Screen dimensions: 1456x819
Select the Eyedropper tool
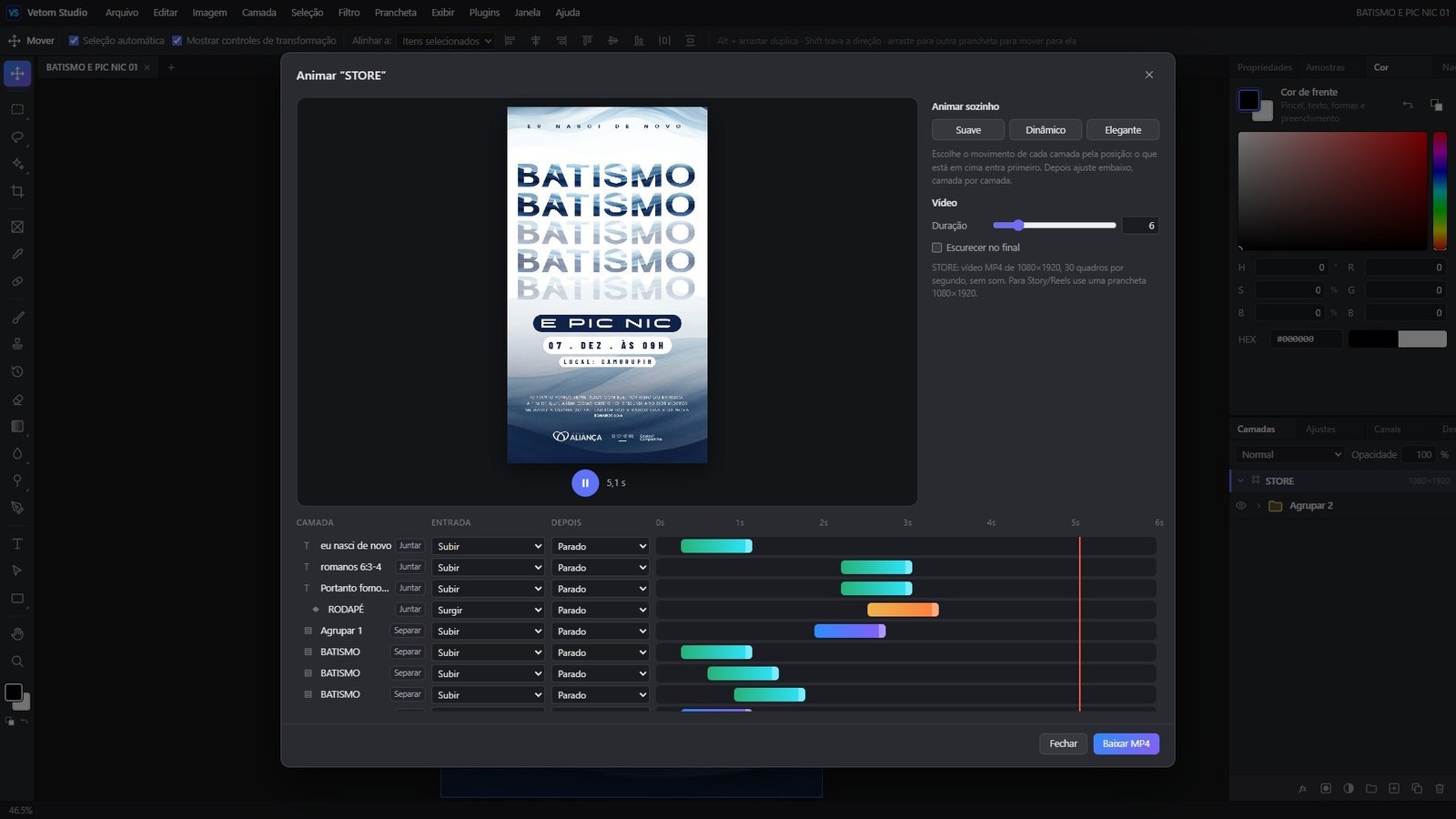point(17,254)
